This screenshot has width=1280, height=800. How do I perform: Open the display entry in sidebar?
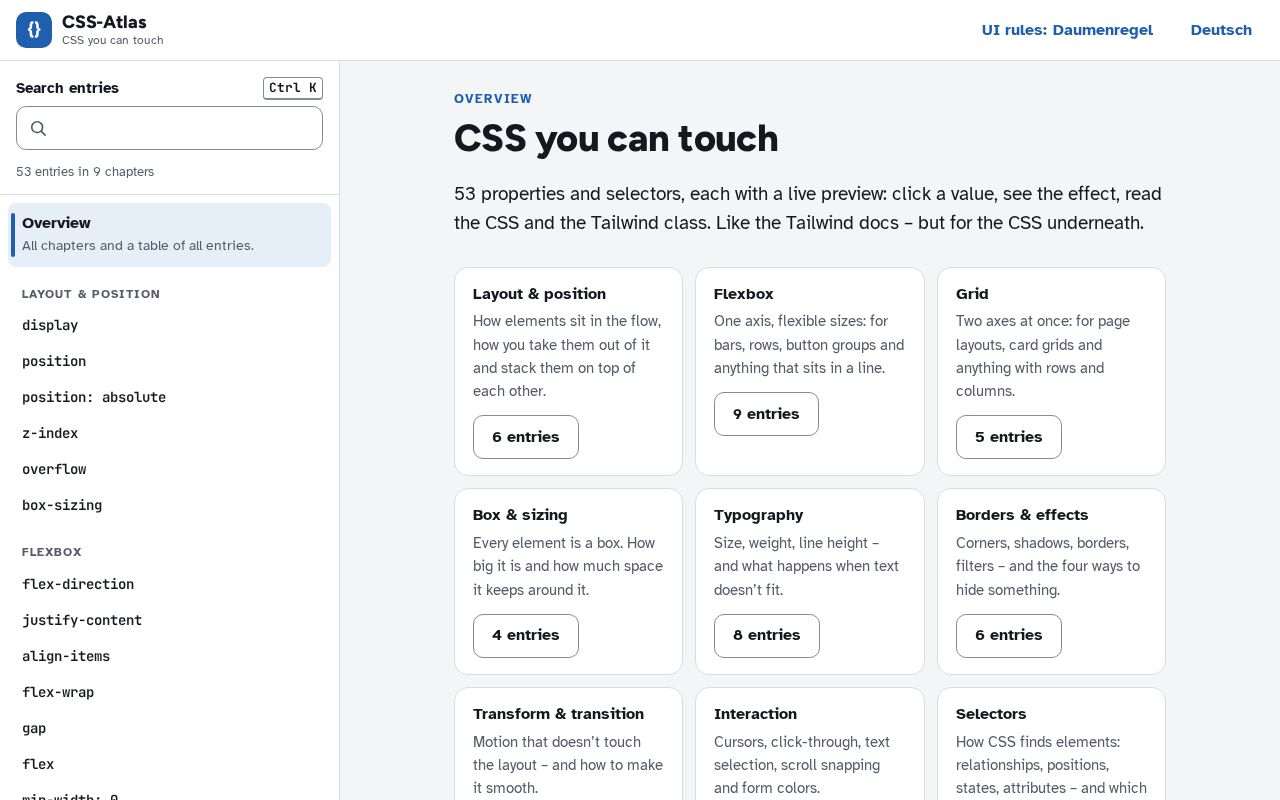pyautogui.click(x=169, y=325)
